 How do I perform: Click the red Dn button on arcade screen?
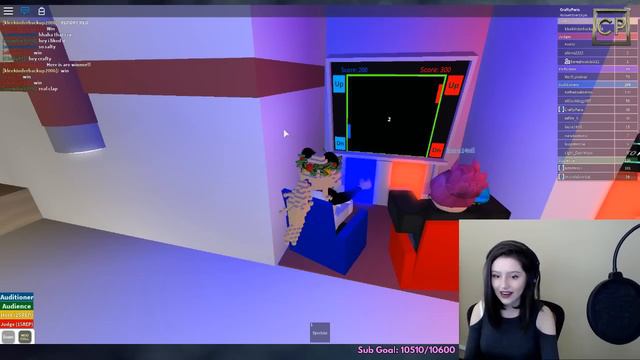point(436,150)
